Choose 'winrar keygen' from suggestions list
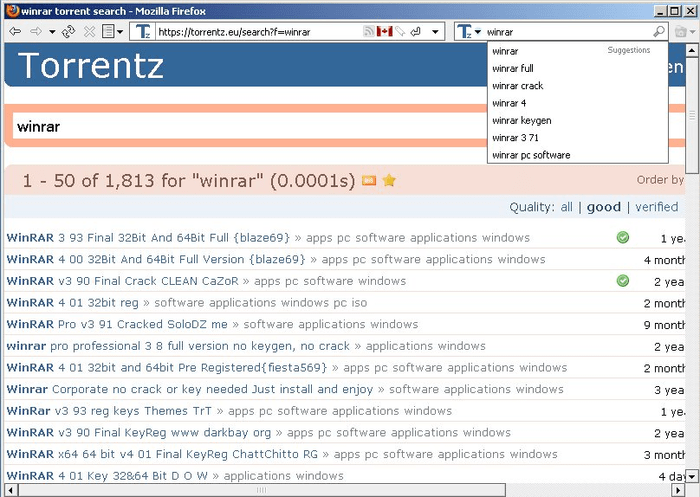 coord(521,121)
